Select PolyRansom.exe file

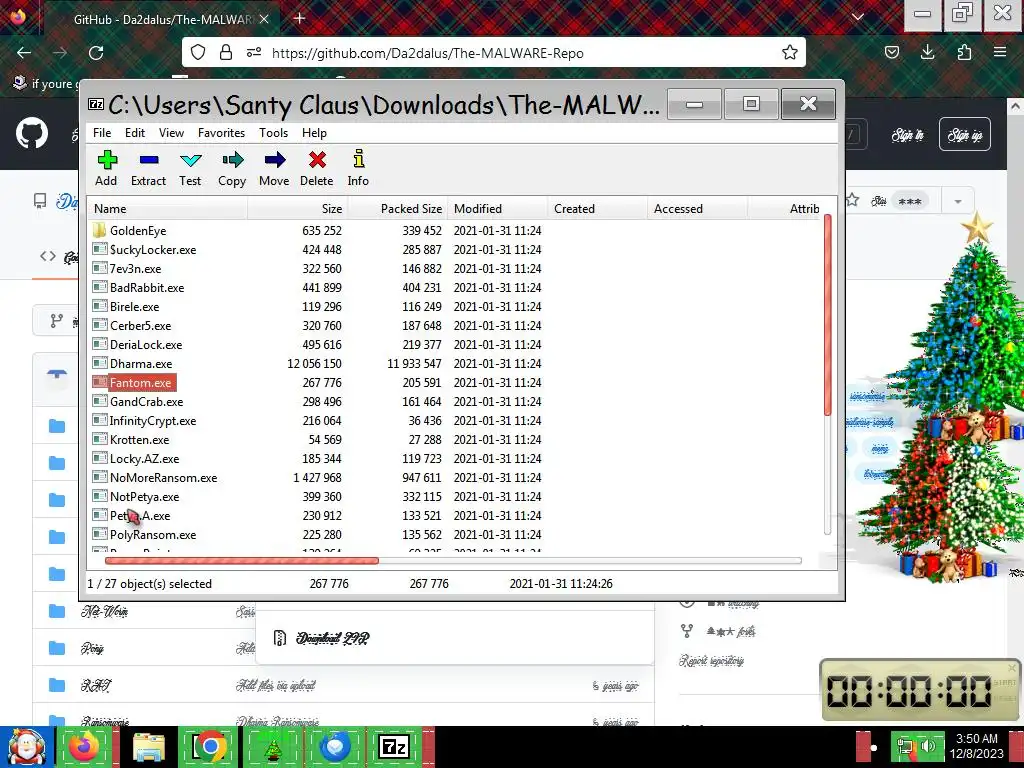pyautogui.click(x=145, y=534)
